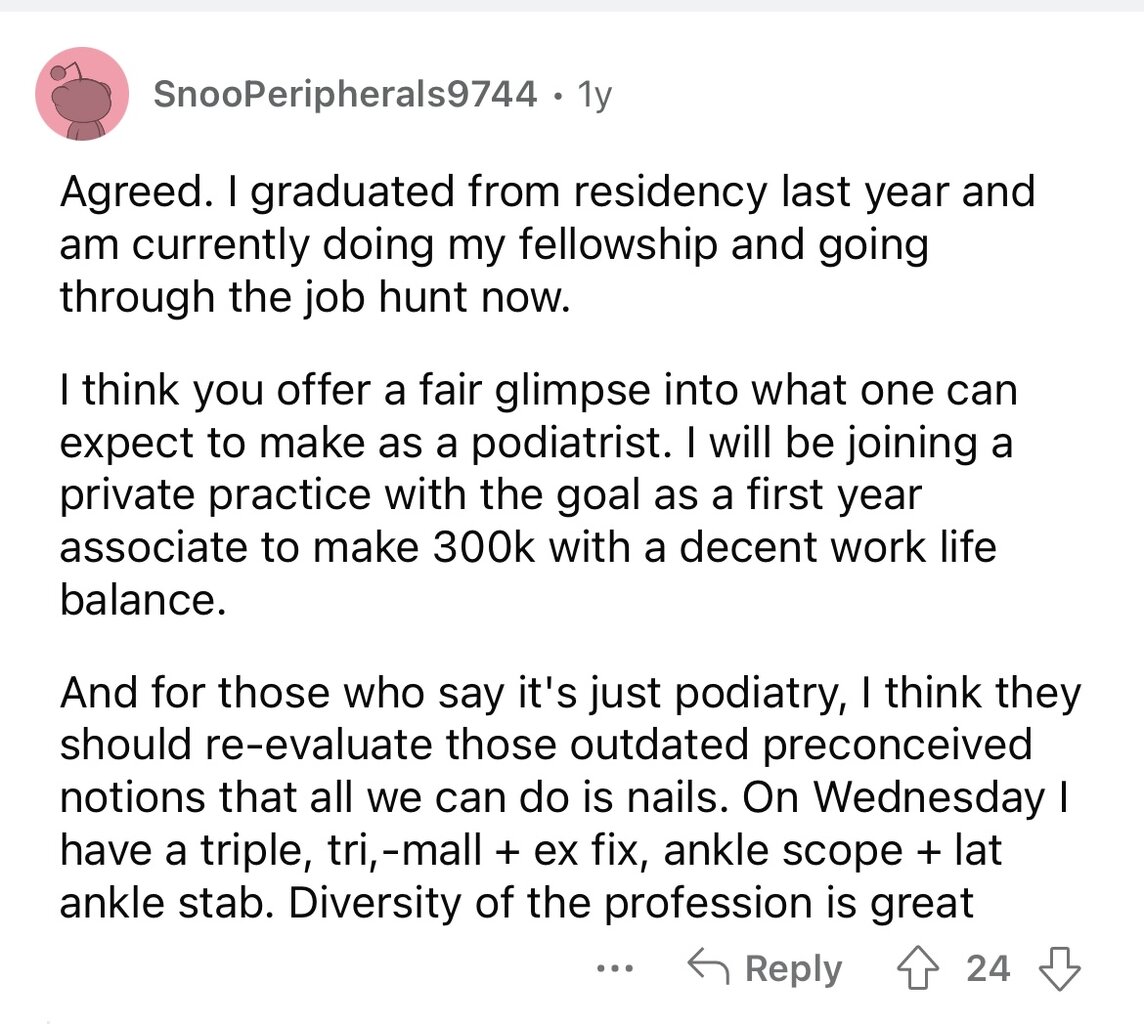Click the curved reply arrow icon
The width and height of the screenshot is (1144, 1024).
pos(708,967)
